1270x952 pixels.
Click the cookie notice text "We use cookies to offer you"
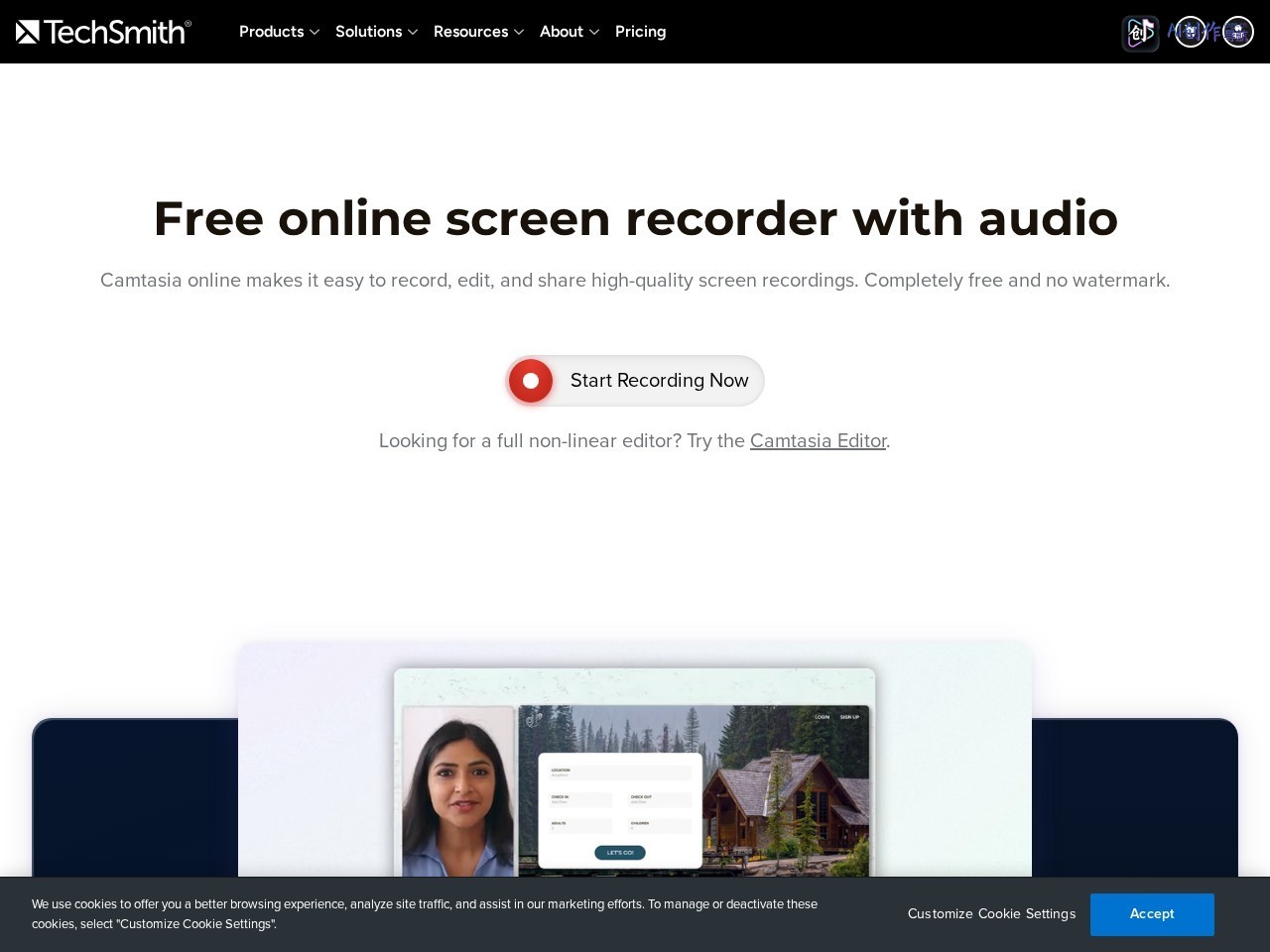coord(110,904)
